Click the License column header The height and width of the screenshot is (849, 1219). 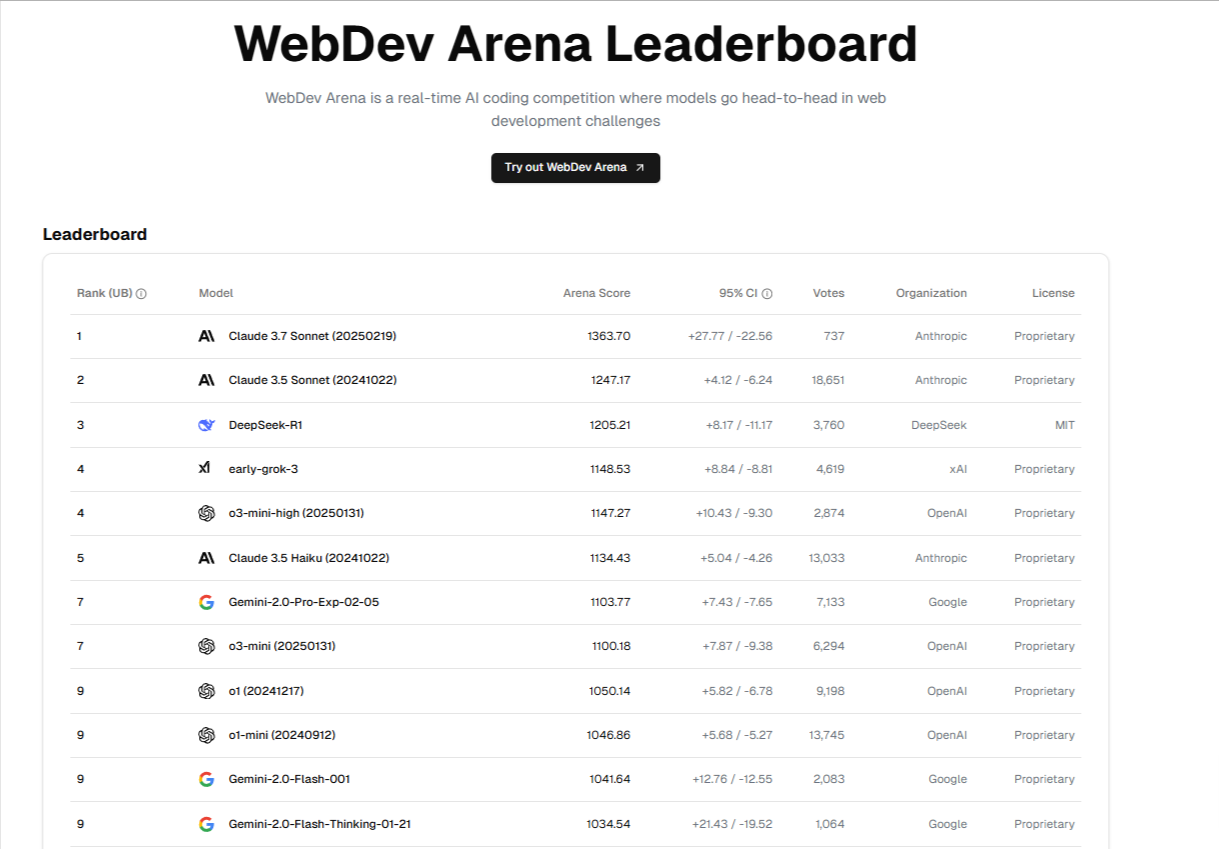coord(1053,294)
